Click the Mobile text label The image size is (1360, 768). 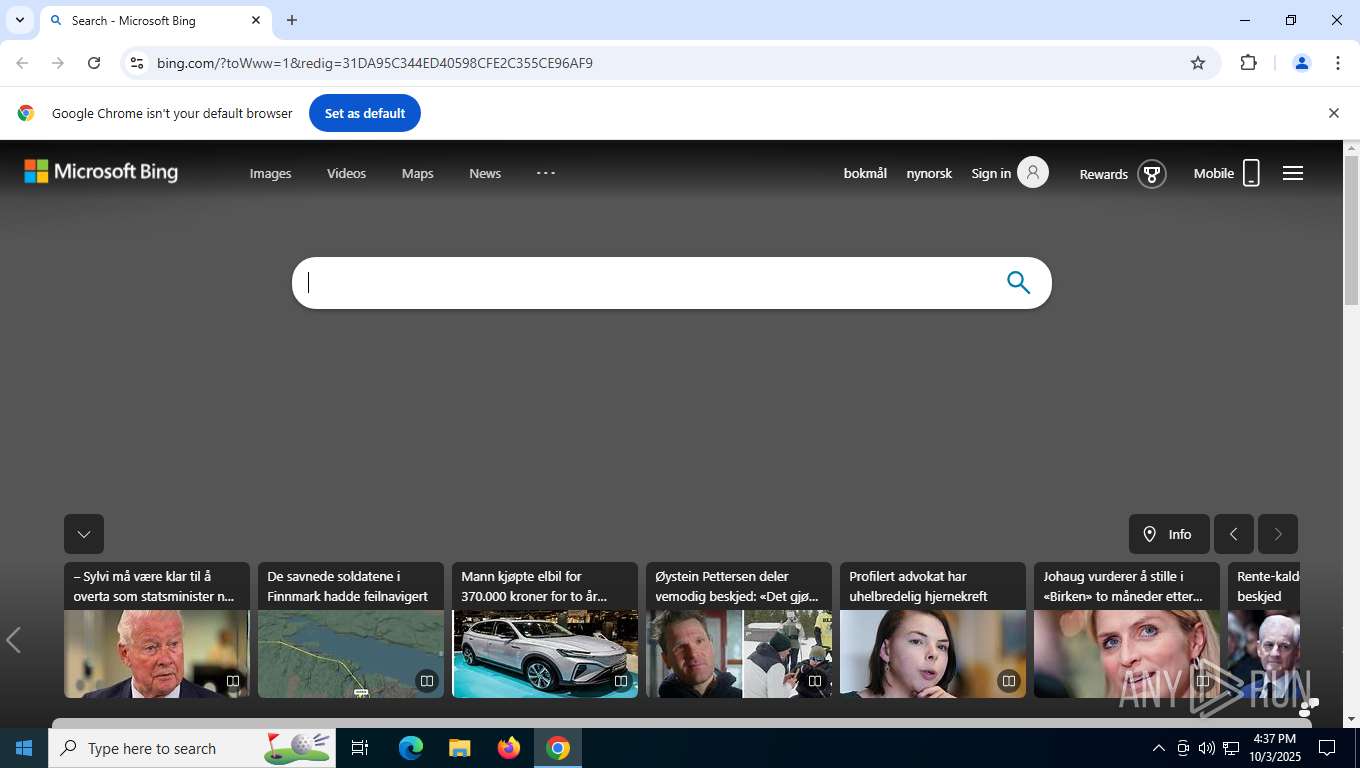(x=1214, y=173)
